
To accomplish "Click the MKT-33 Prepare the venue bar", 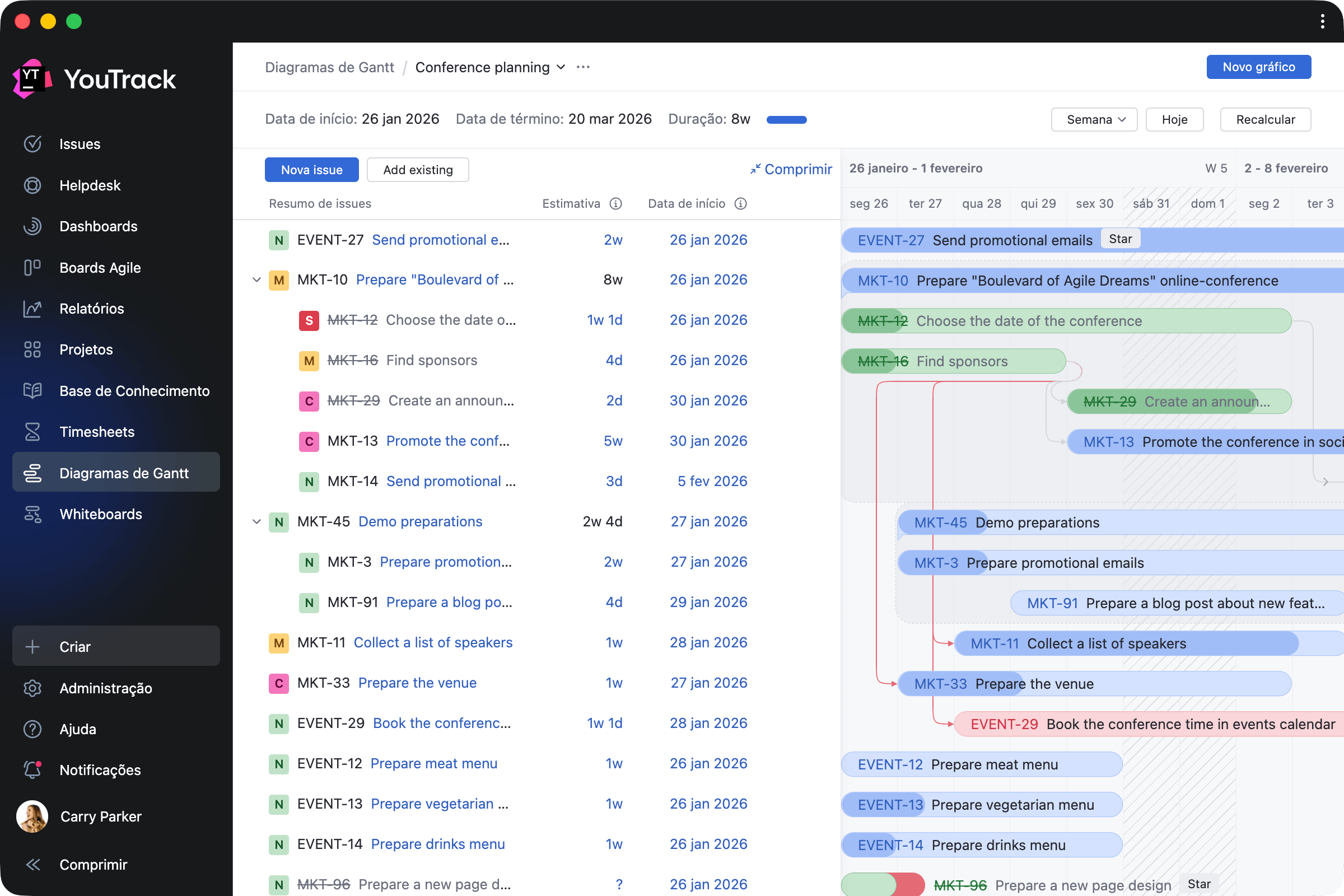I will tap(1094, 683).
